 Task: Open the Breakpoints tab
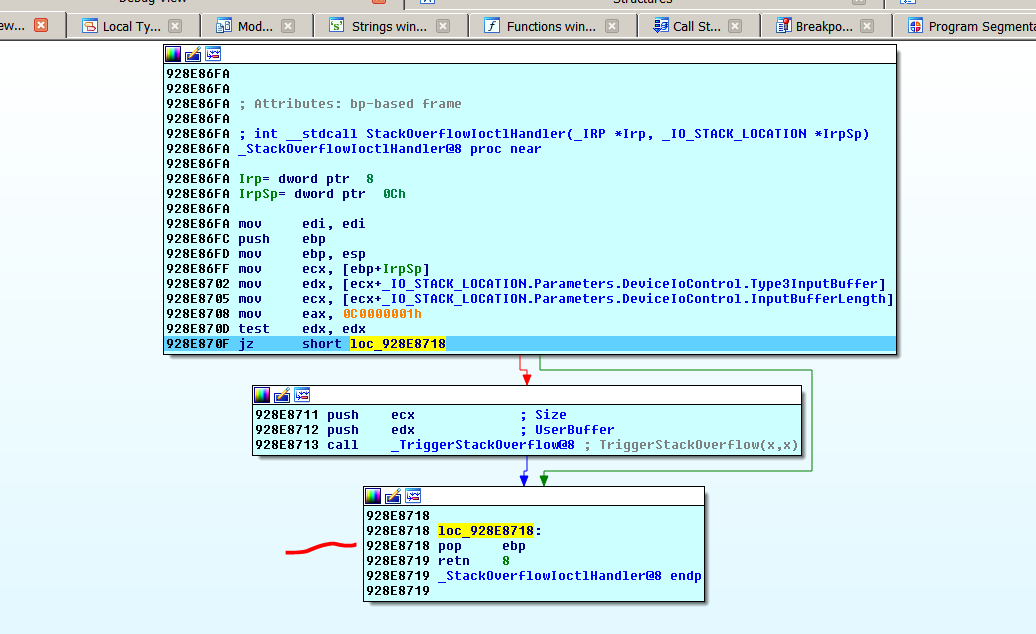824,27
